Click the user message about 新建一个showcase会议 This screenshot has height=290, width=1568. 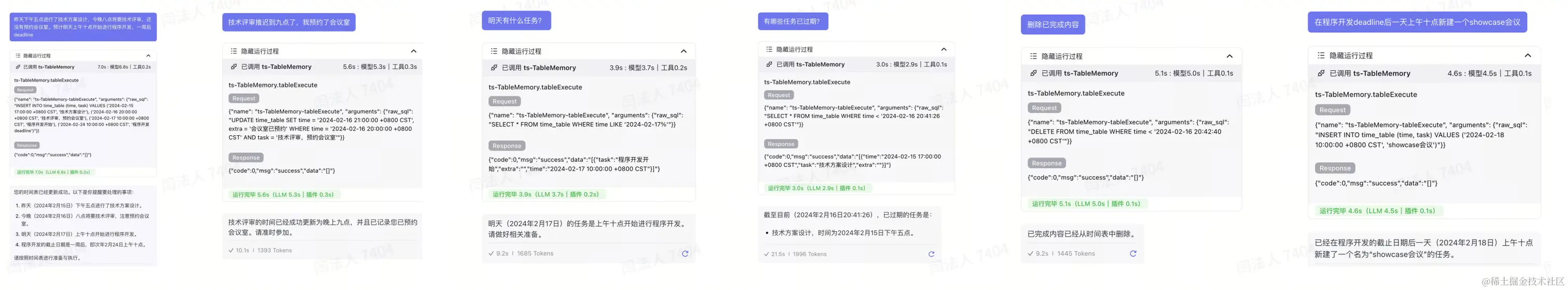[1417, 22]
